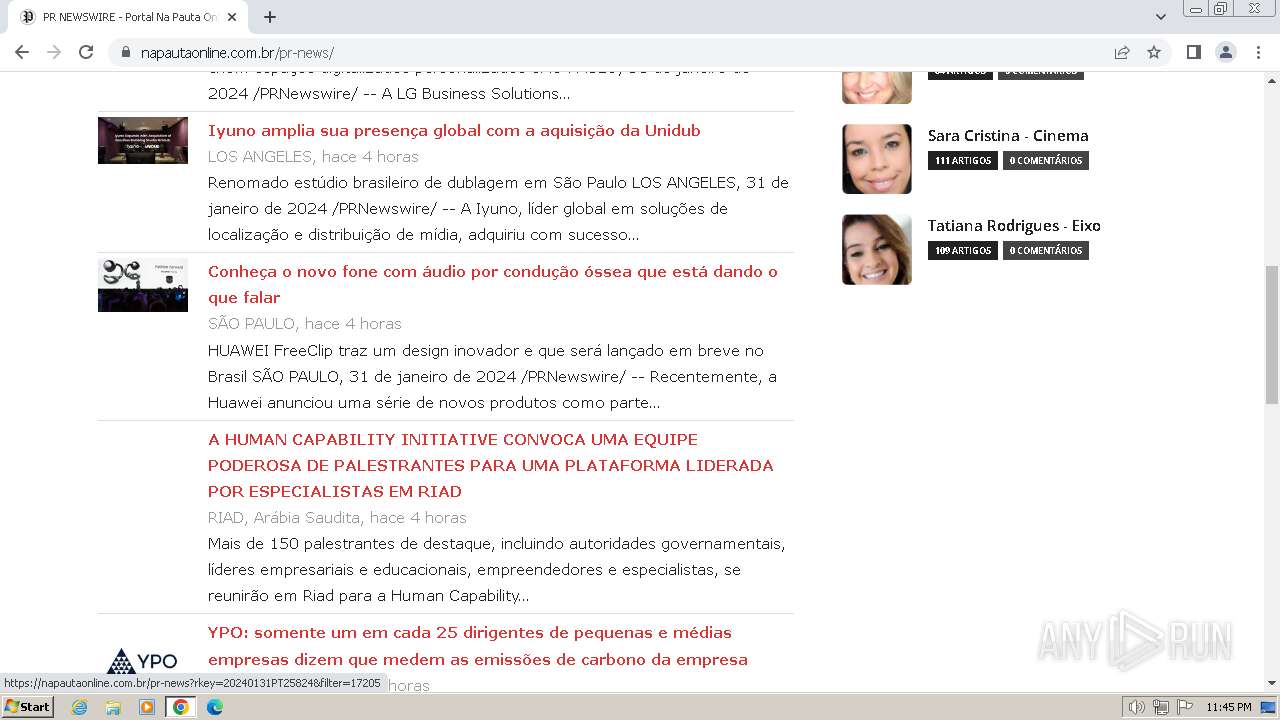Expand the tab search dropdown
This screenshot has width=1280, height=720.
(x=1160, y=17)
